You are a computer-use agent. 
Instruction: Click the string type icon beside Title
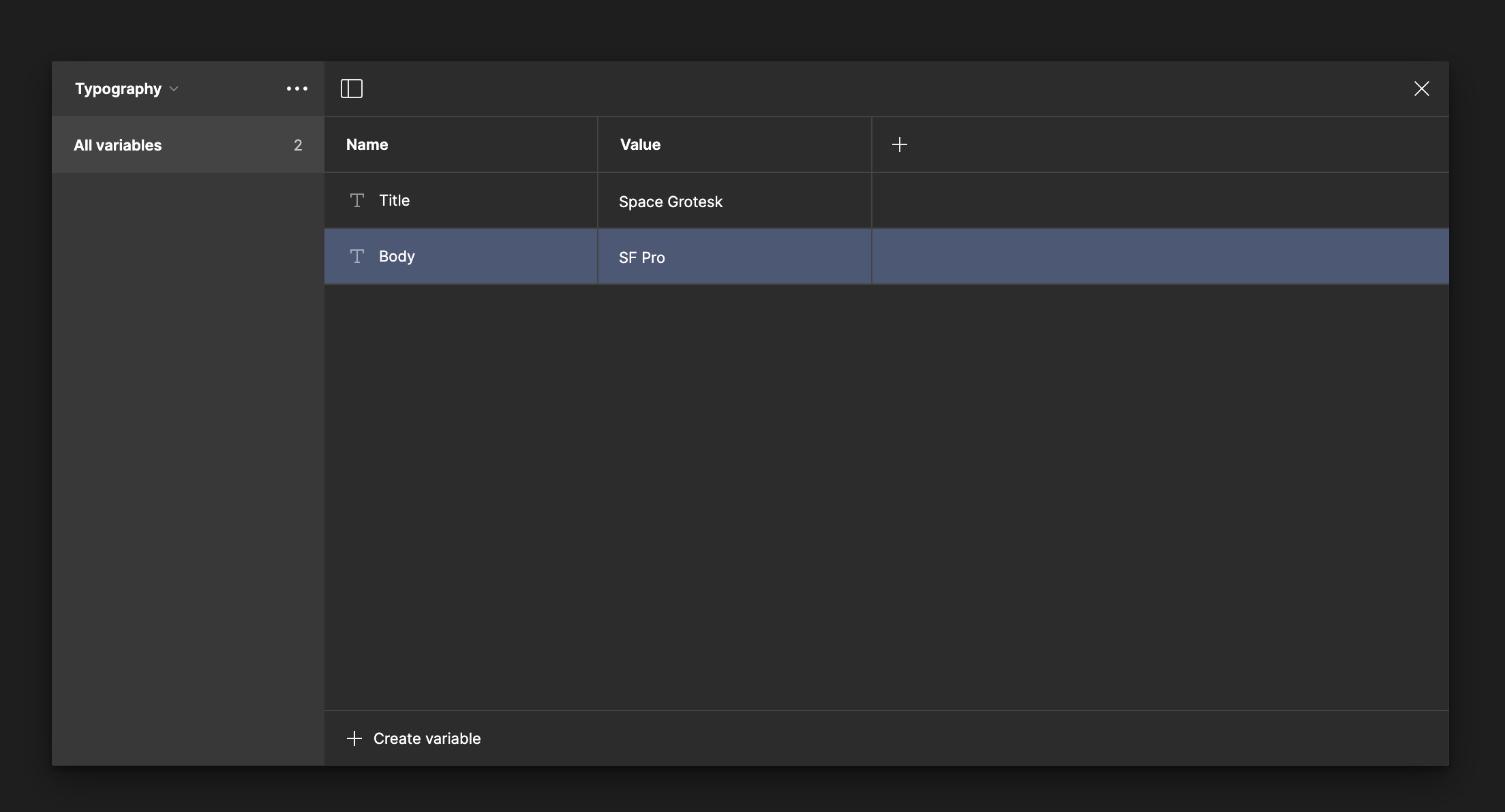[356, 200]
